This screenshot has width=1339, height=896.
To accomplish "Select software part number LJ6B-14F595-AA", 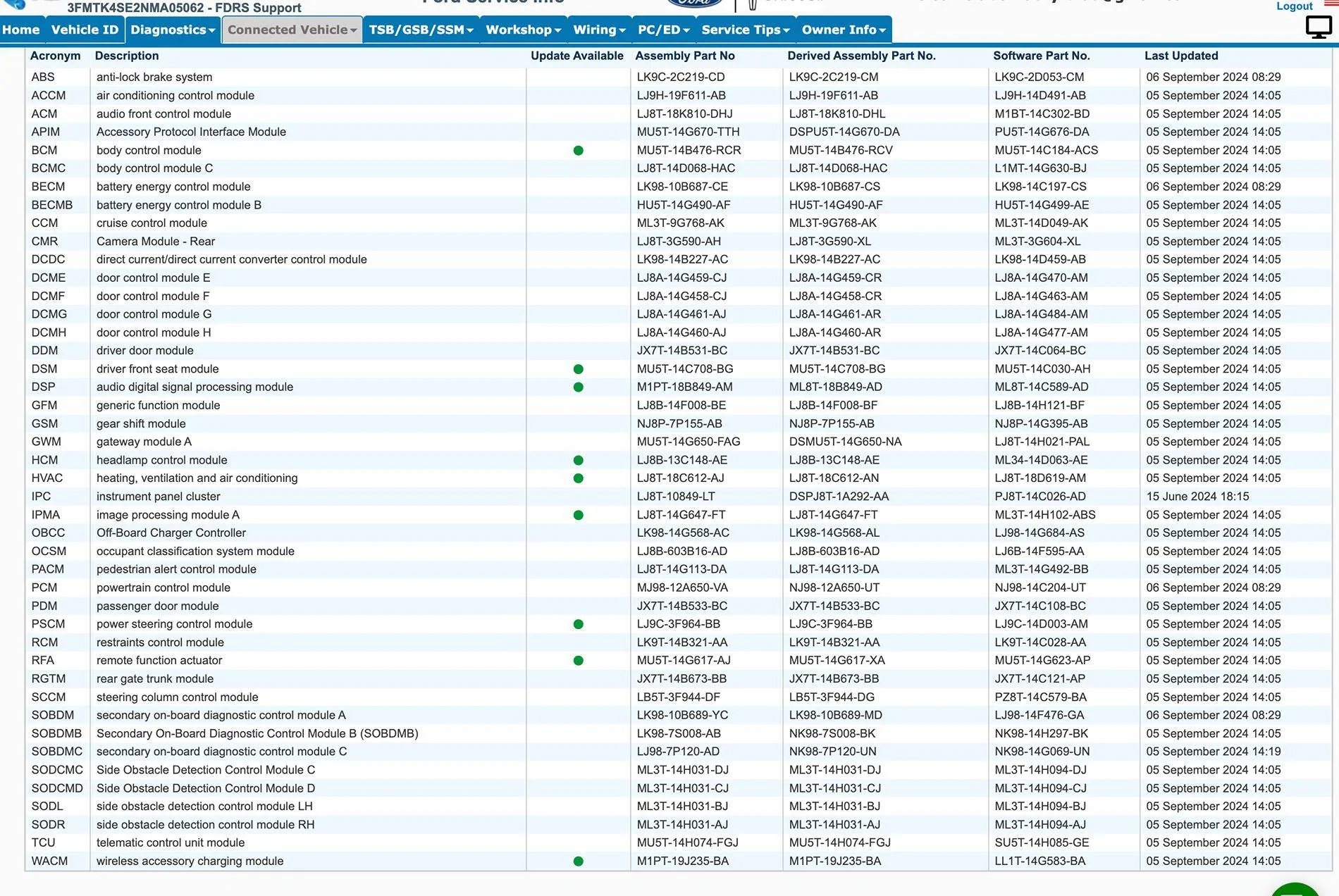I will [1039, 552].
